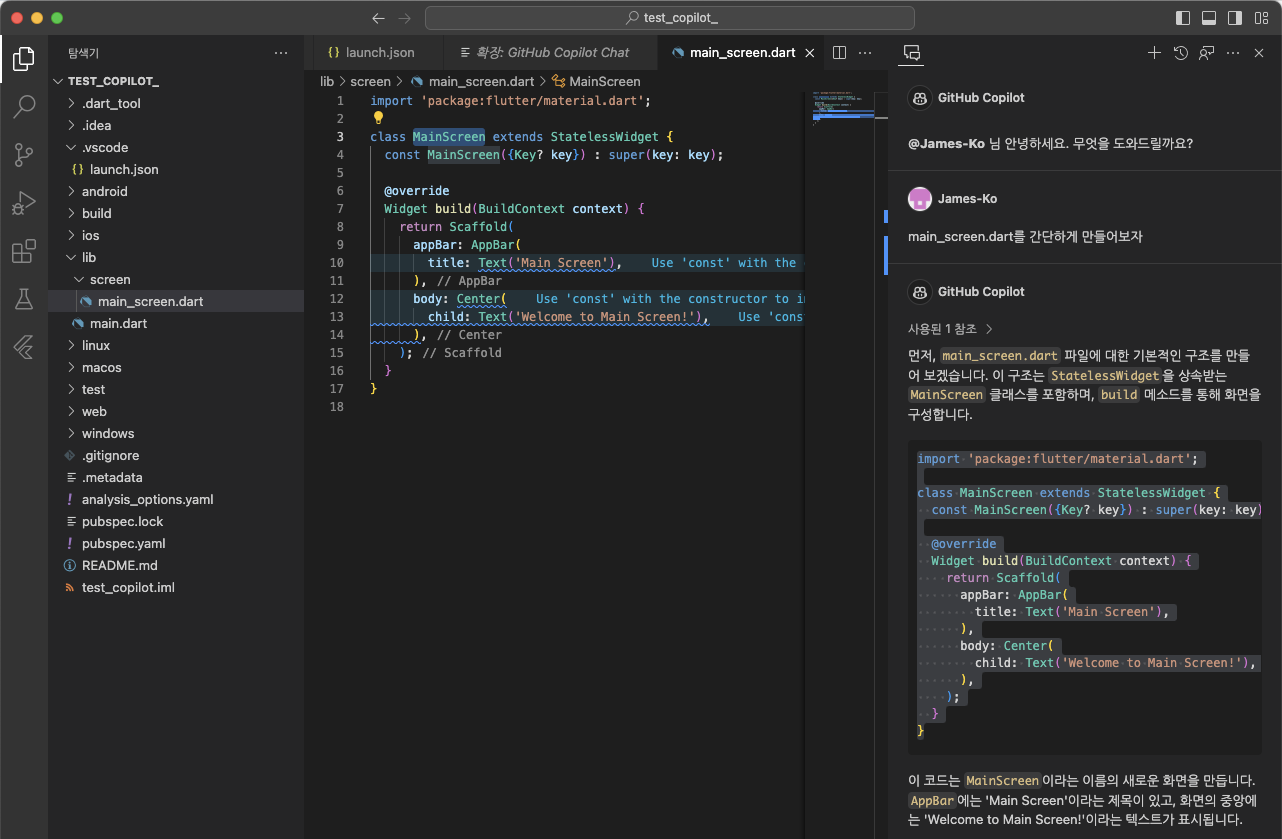Open the Testing flask icon view

pyautogui.click(x=24, y=299)
